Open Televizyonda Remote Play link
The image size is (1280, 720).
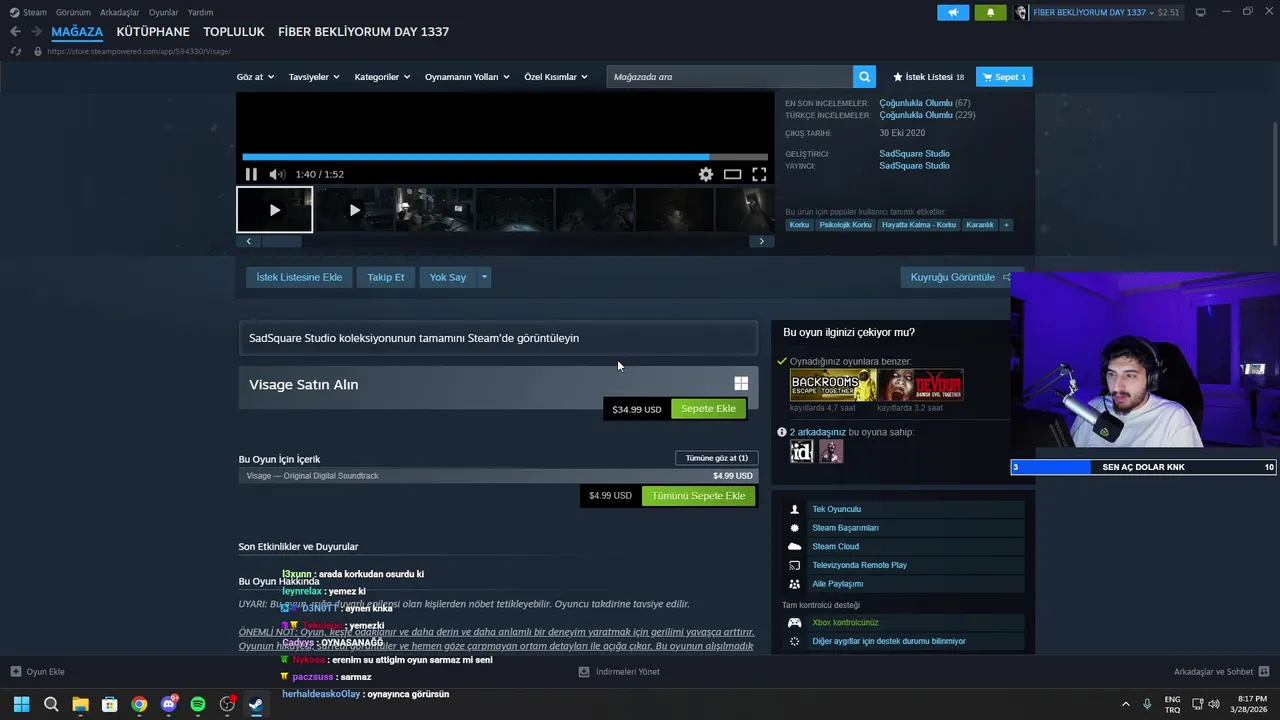pyautogui.click(x=859, y=565)
